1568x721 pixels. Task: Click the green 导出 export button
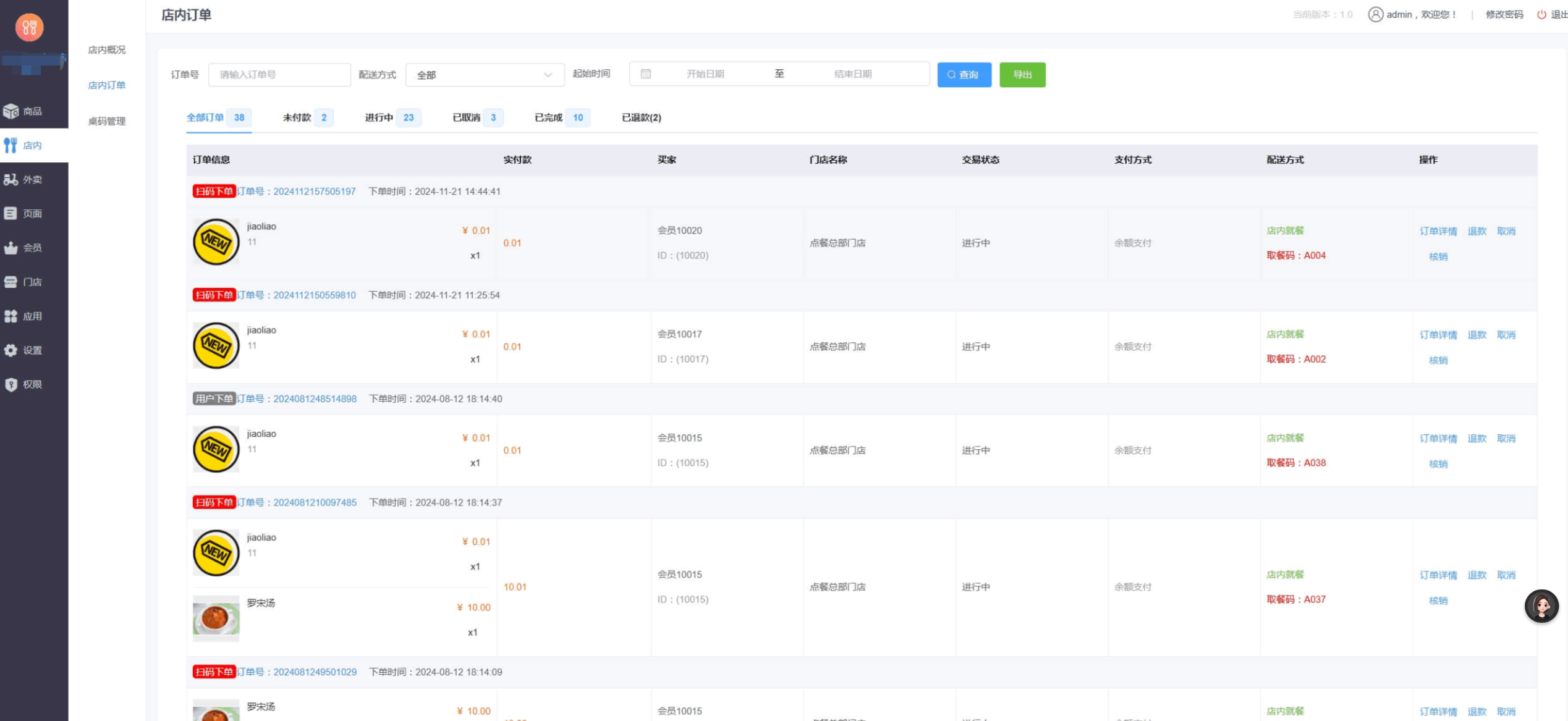[x=1022, y=75]
